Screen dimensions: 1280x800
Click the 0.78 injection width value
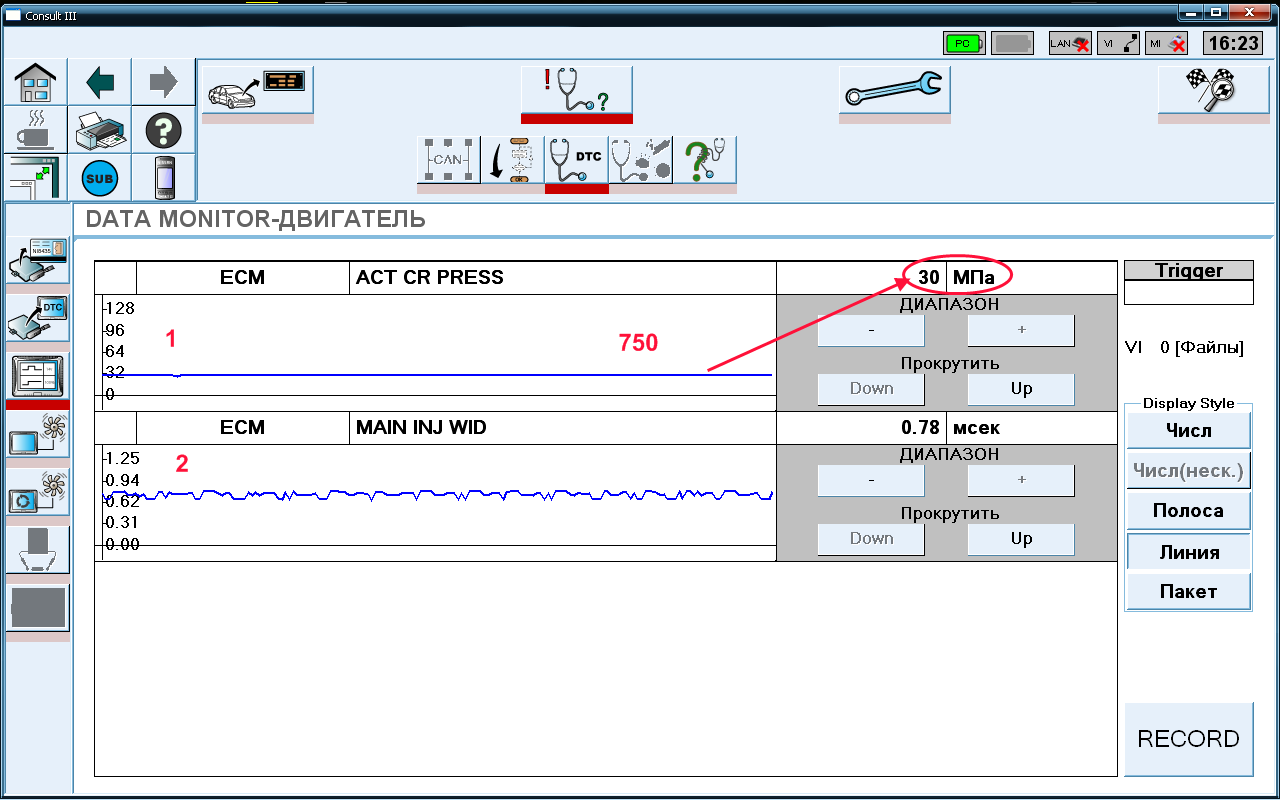point(920,428)
